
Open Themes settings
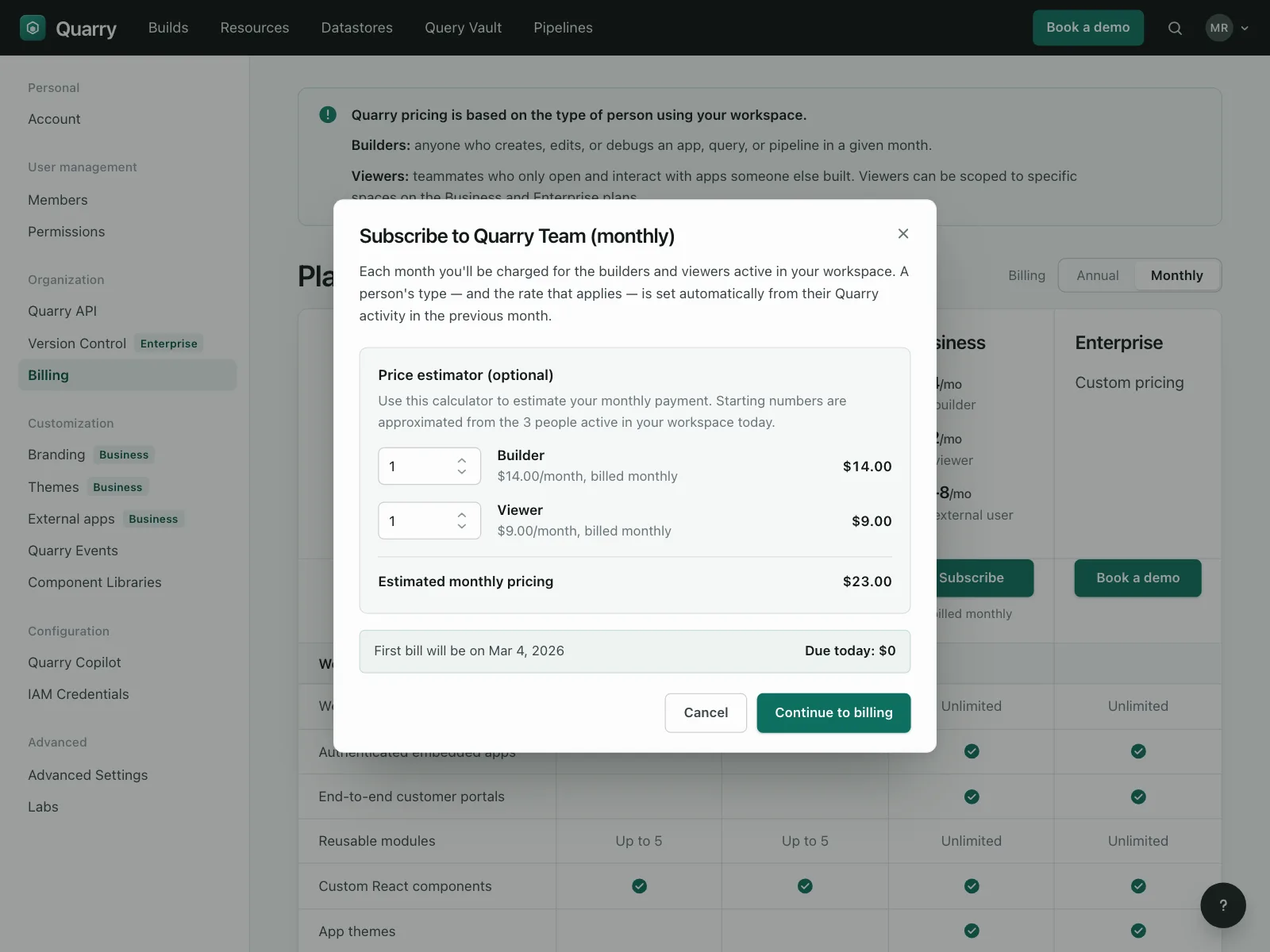[x=53, y=487]
